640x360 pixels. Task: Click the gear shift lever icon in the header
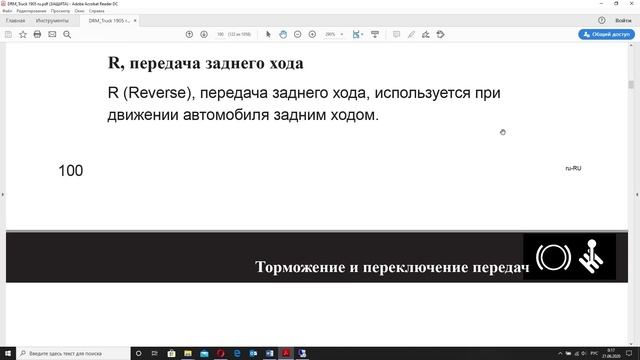[x=591, y=256]
